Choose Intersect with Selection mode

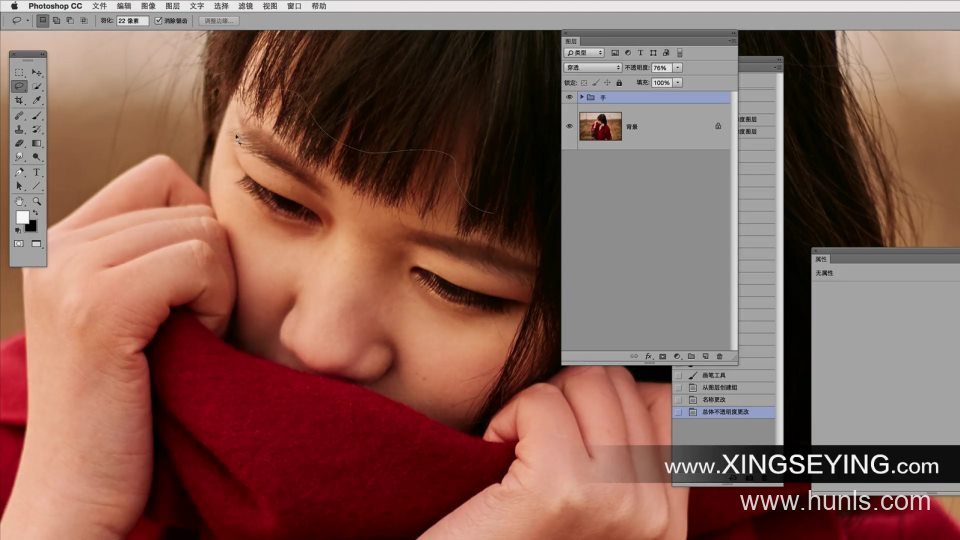pos(84,20)
